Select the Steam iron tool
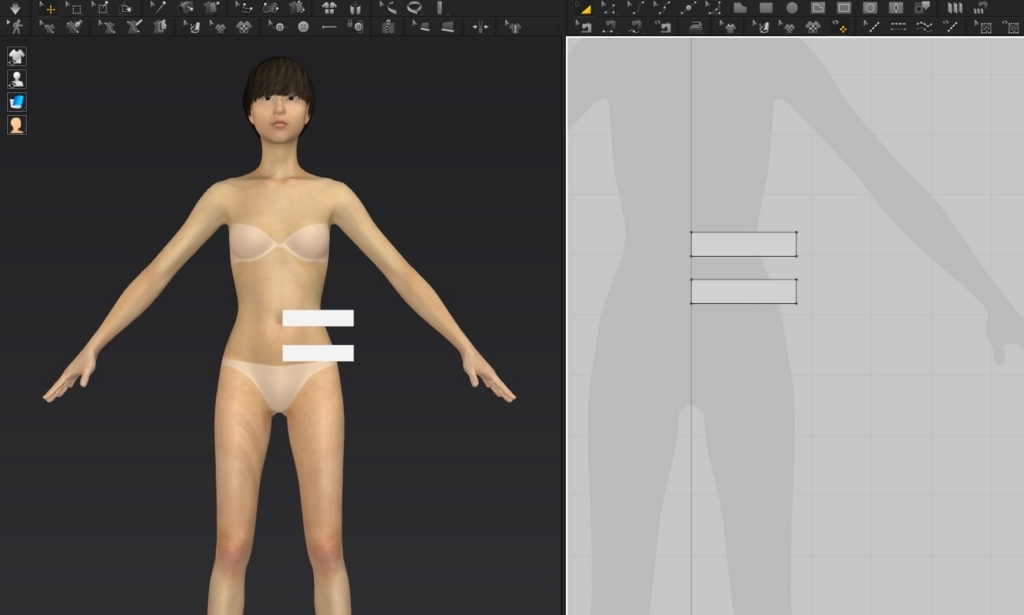This screenshot has width=1024, height=615. (x=695, y=27)
